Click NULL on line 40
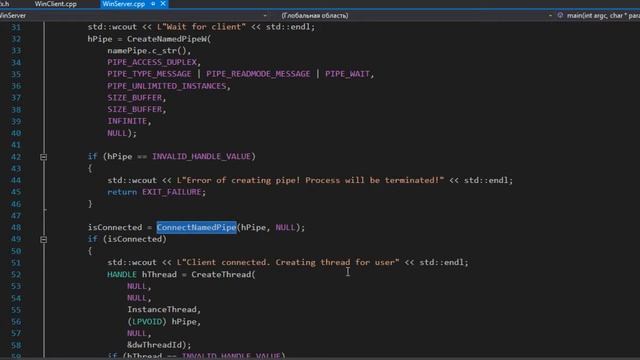The image size is (640, 360). tap(117, 133)
